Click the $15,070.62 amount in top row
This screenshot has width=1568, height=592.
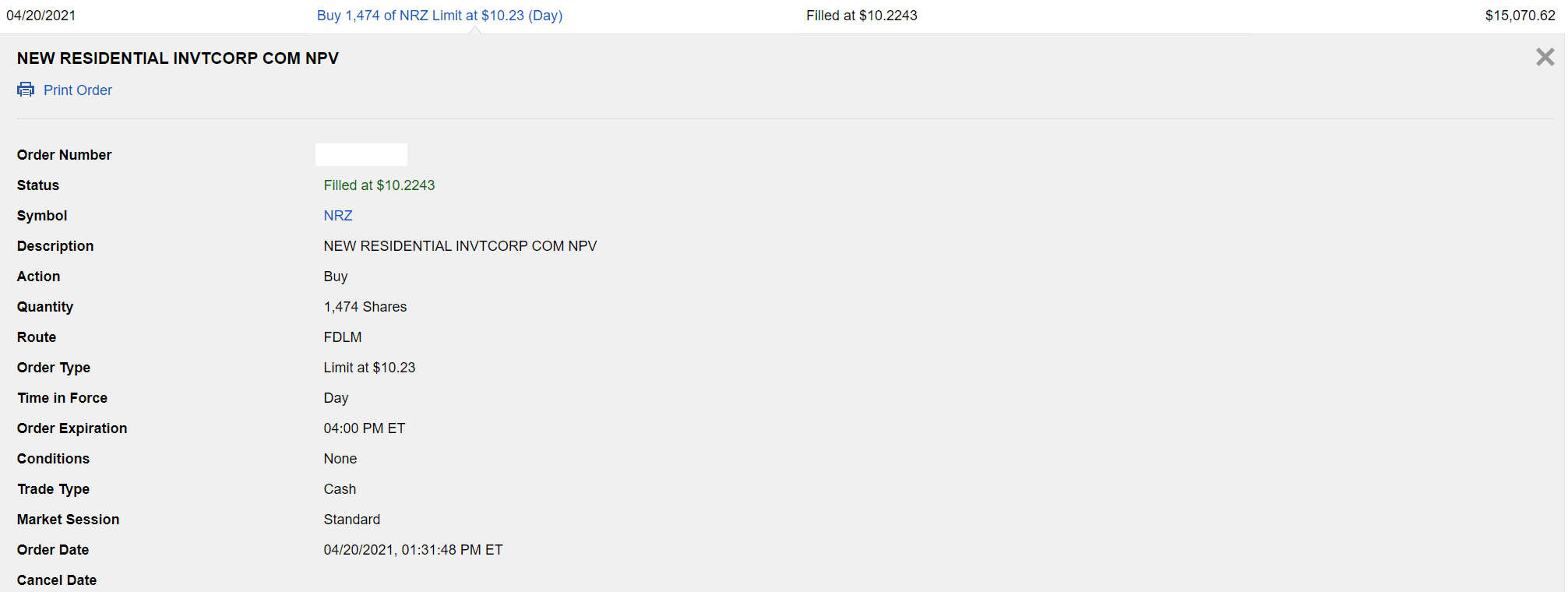[x=1520, y=16]
